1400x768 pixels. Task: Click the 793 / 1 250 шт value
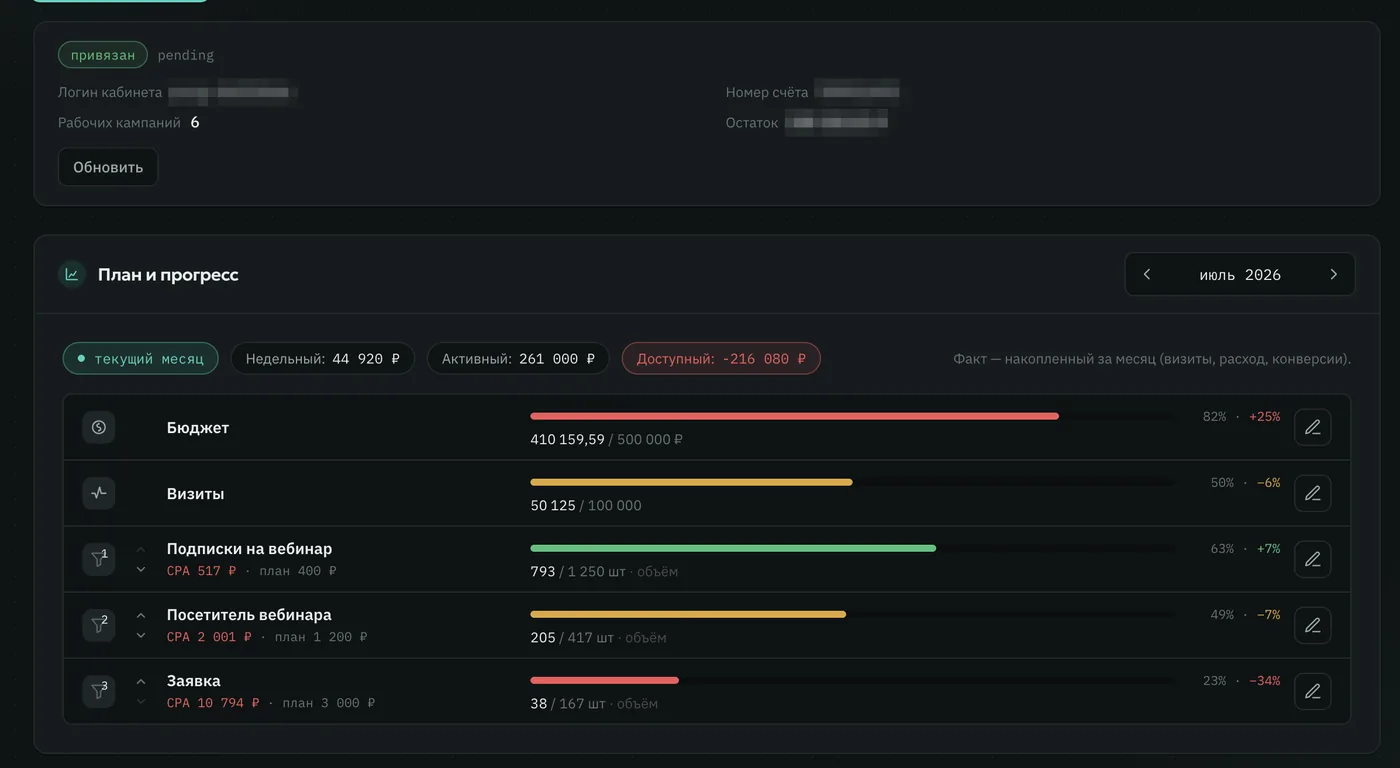coord(578,571)
